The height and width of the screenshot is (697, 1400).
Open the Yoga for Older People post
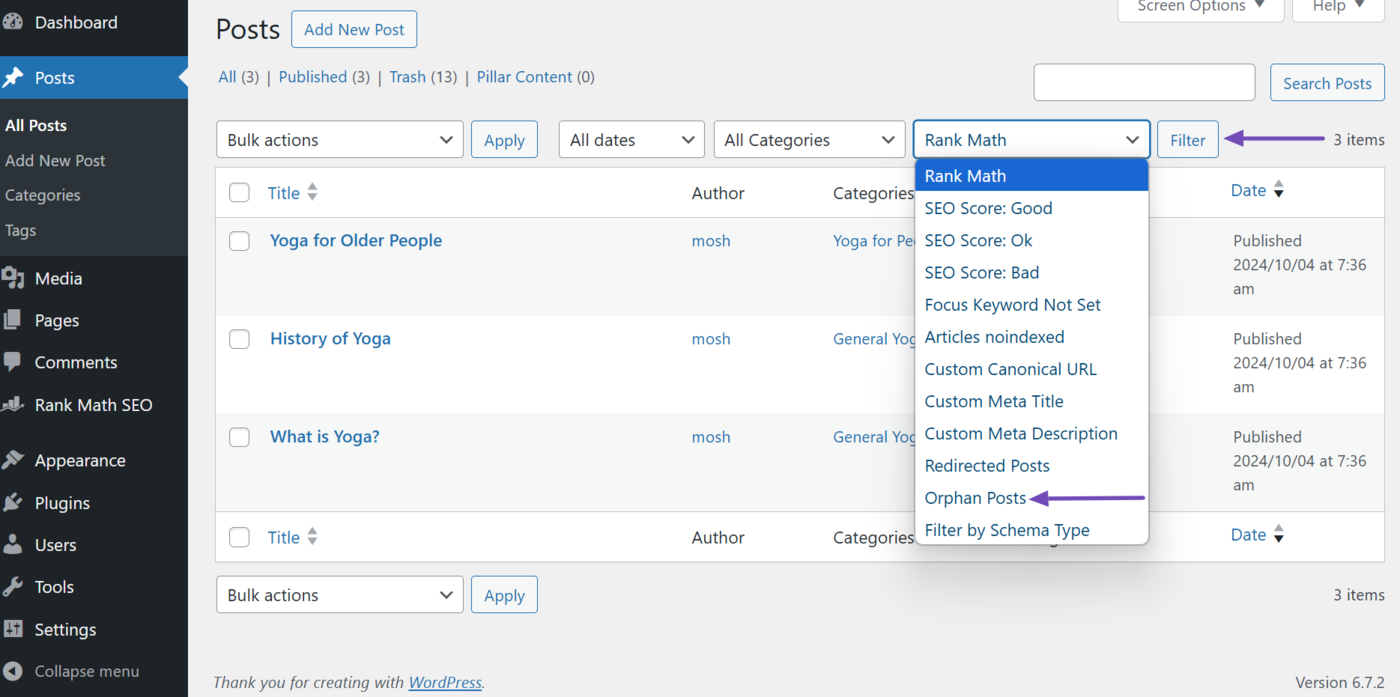356,240
